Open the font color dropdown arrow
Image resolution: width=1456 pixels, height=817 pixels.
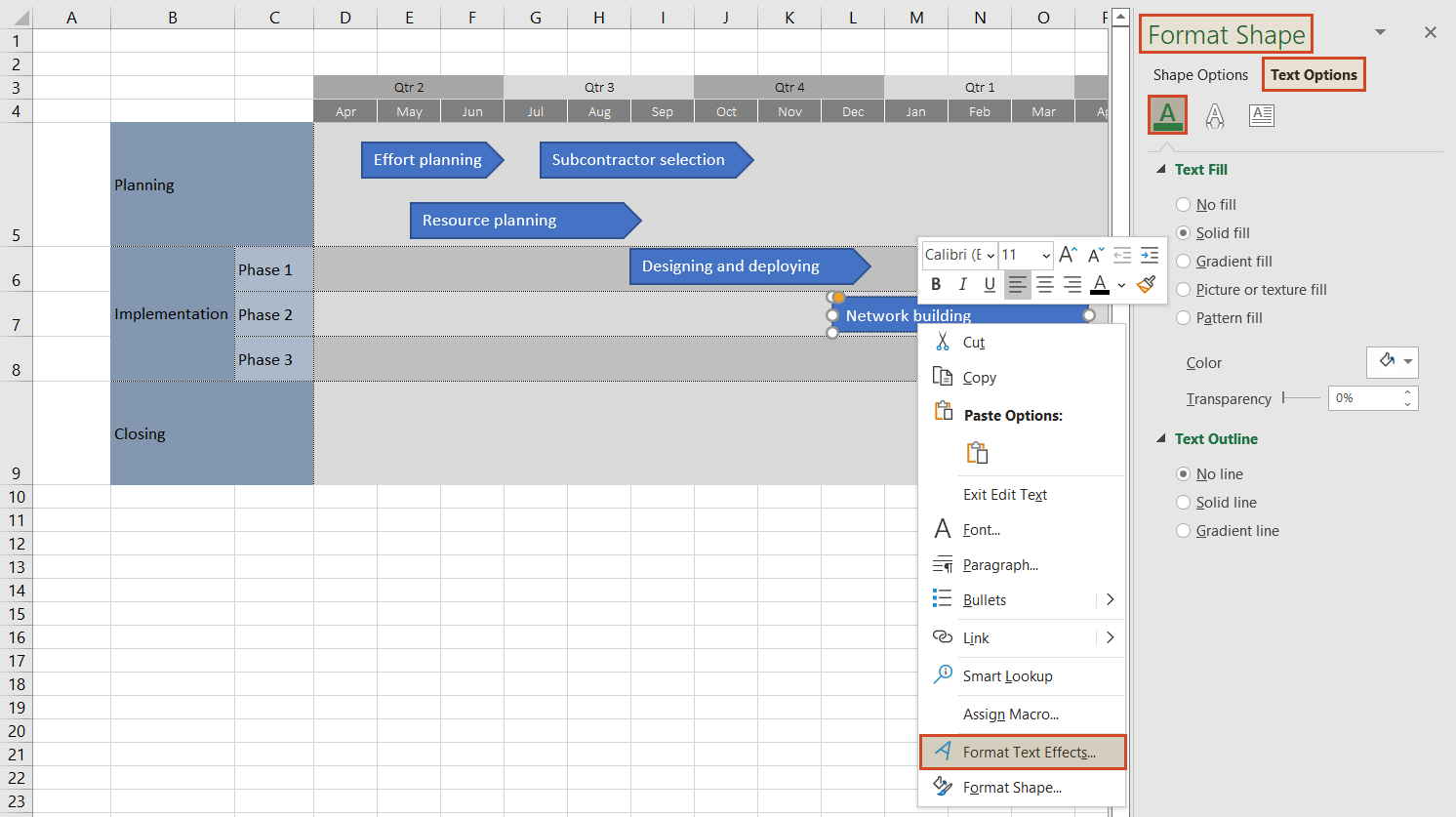(1120, 284)
